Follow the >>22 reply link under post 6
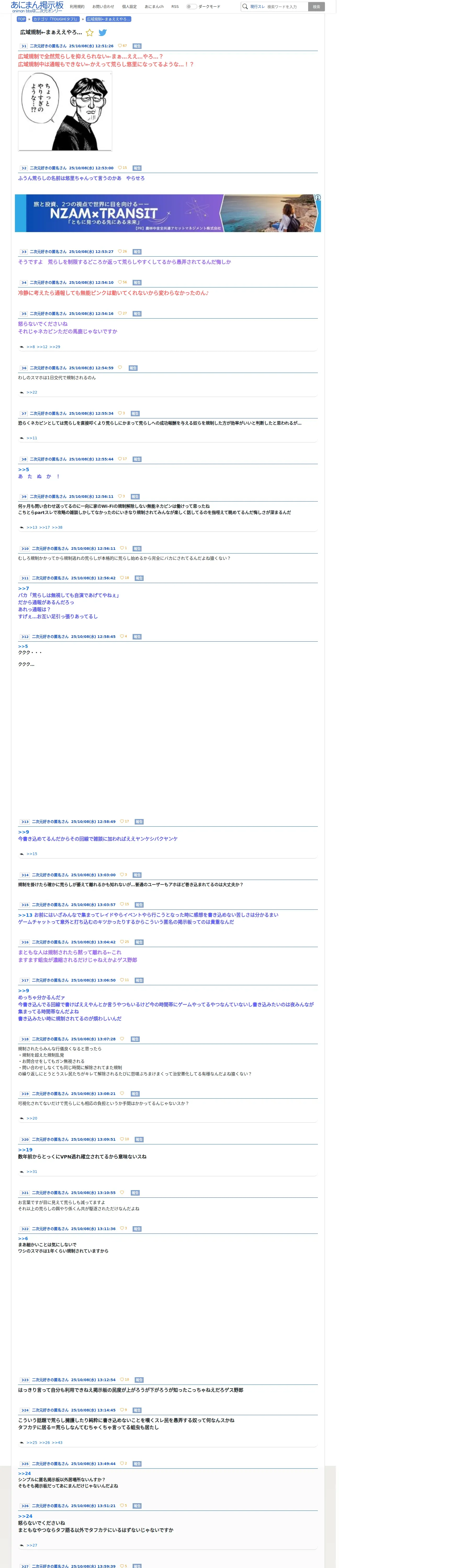474x1568 pixels. click(x=32, y=393)
